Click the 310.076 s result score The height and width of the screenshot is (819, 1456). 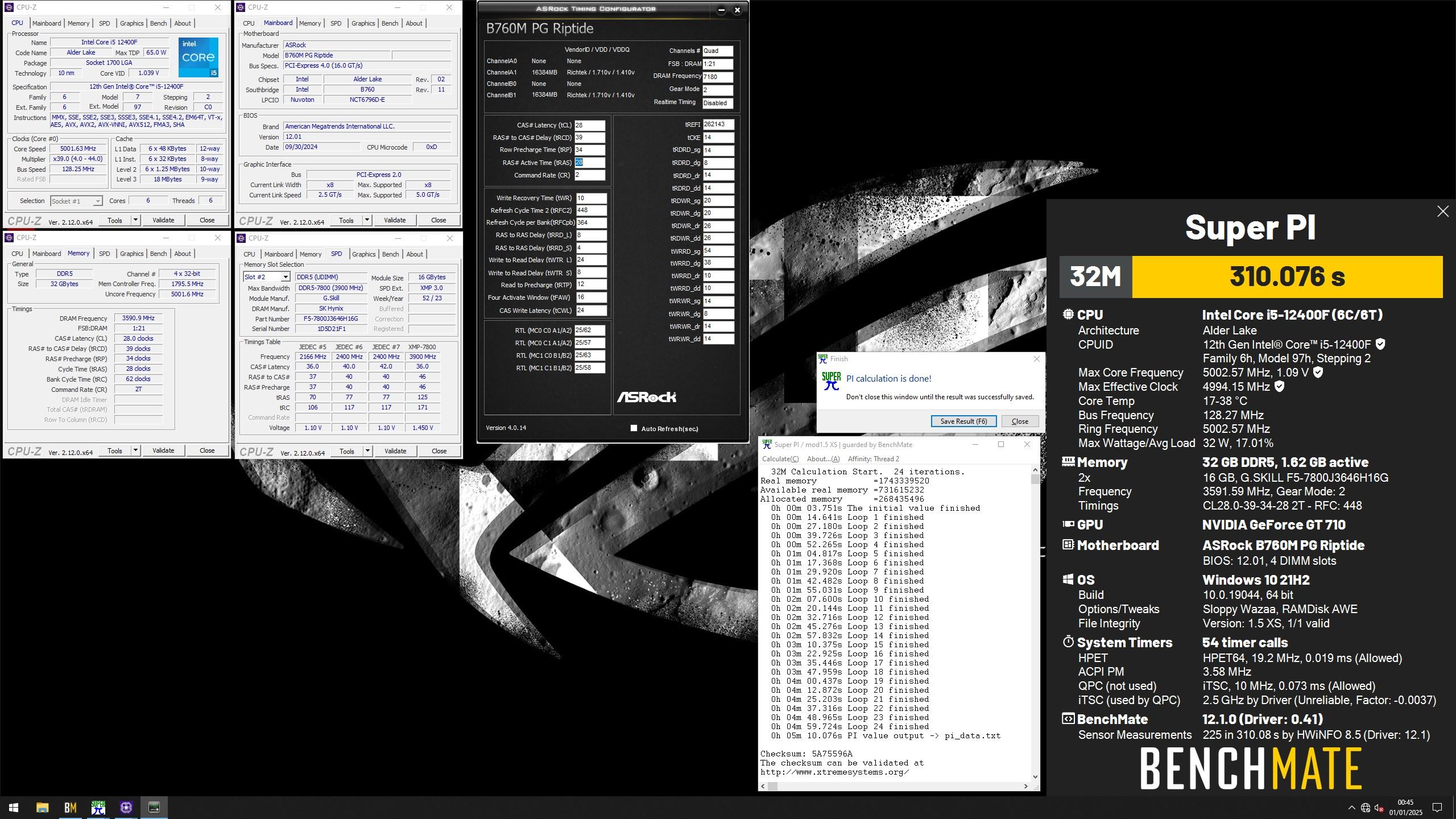[x=1287, y=277]
